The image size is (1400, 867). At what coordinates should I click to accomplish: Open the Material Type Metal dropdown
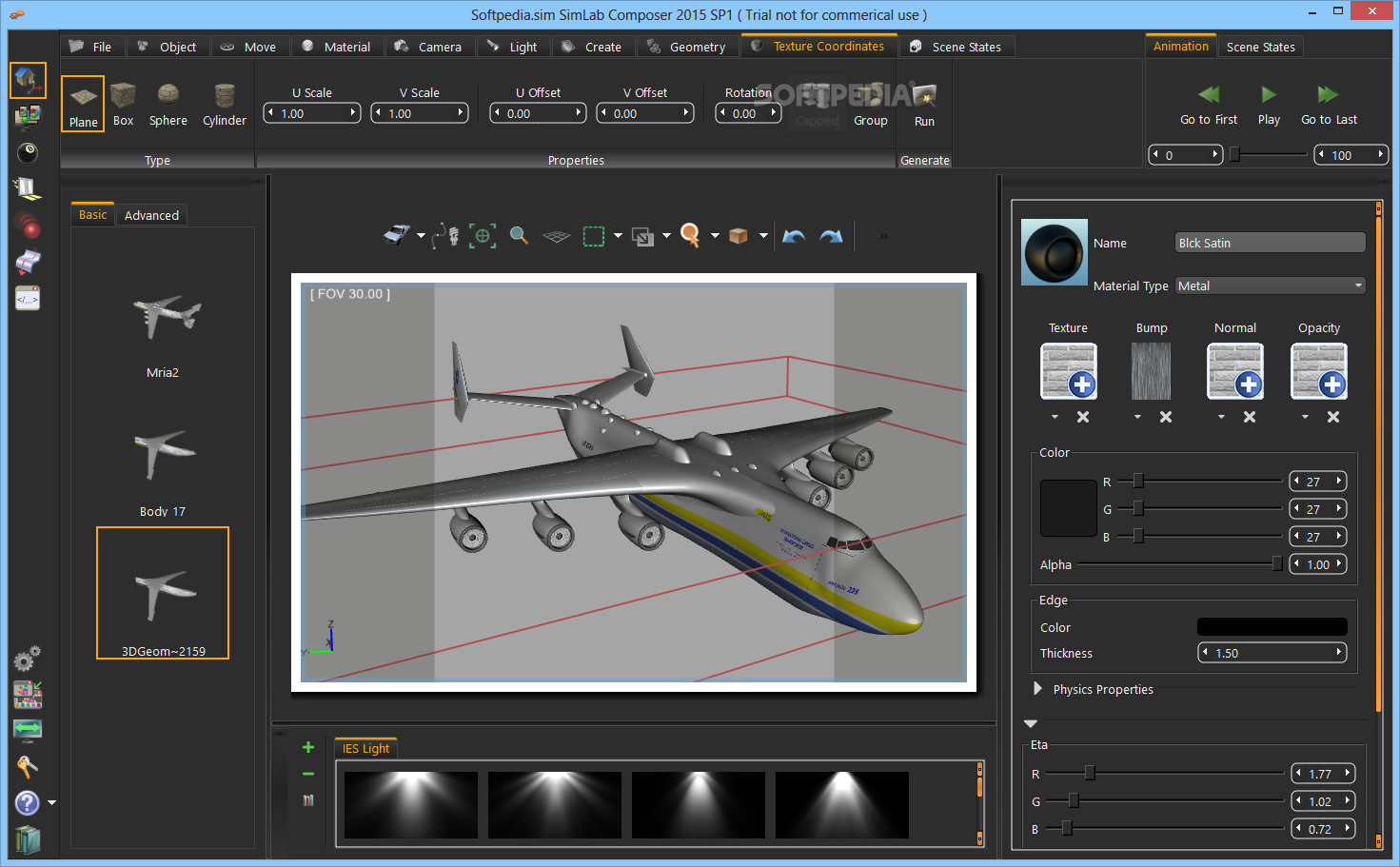1271,286
